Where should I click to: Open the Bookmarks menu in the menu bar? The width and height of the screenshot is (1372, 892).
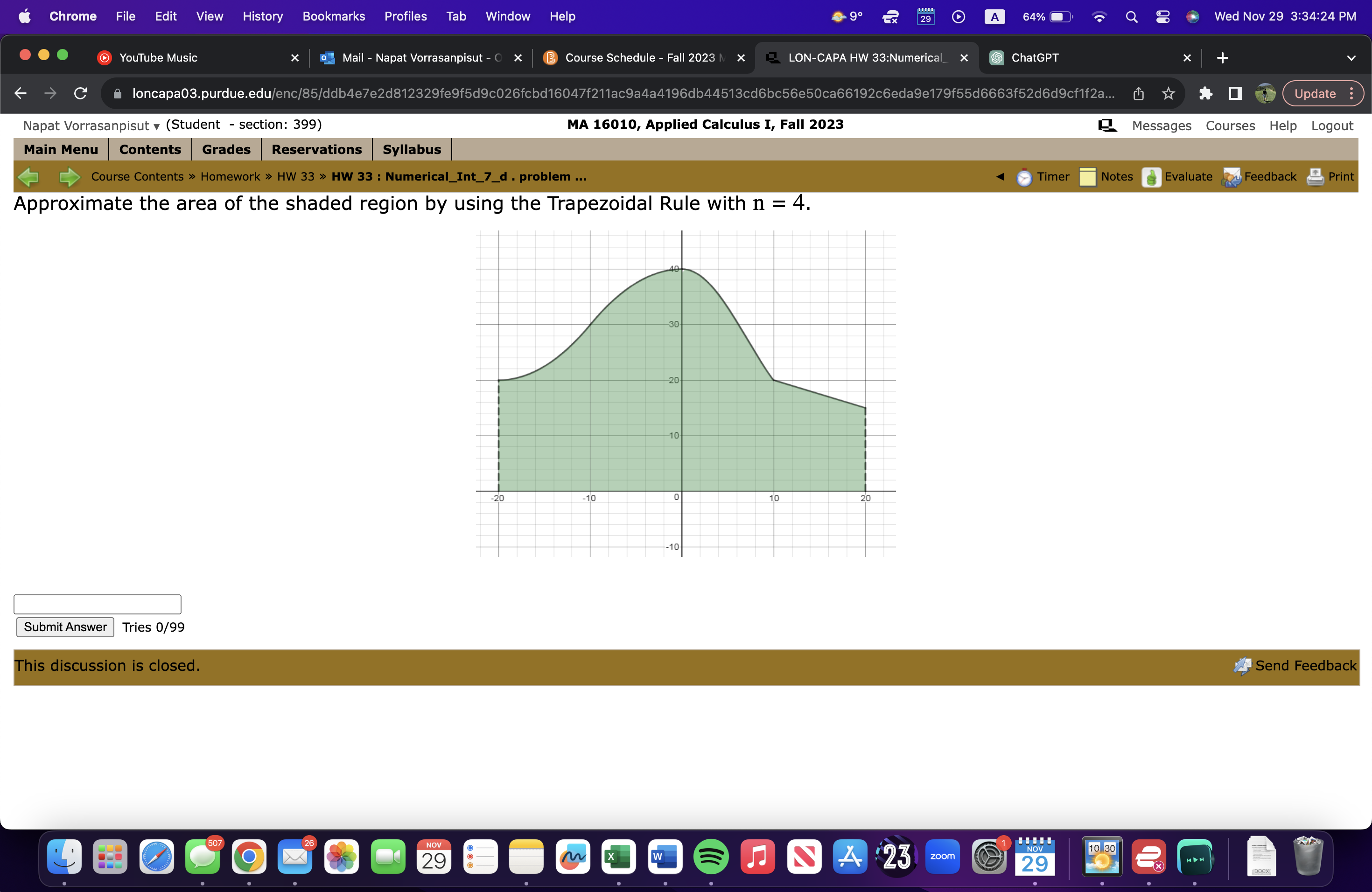(x=333, y=16)
